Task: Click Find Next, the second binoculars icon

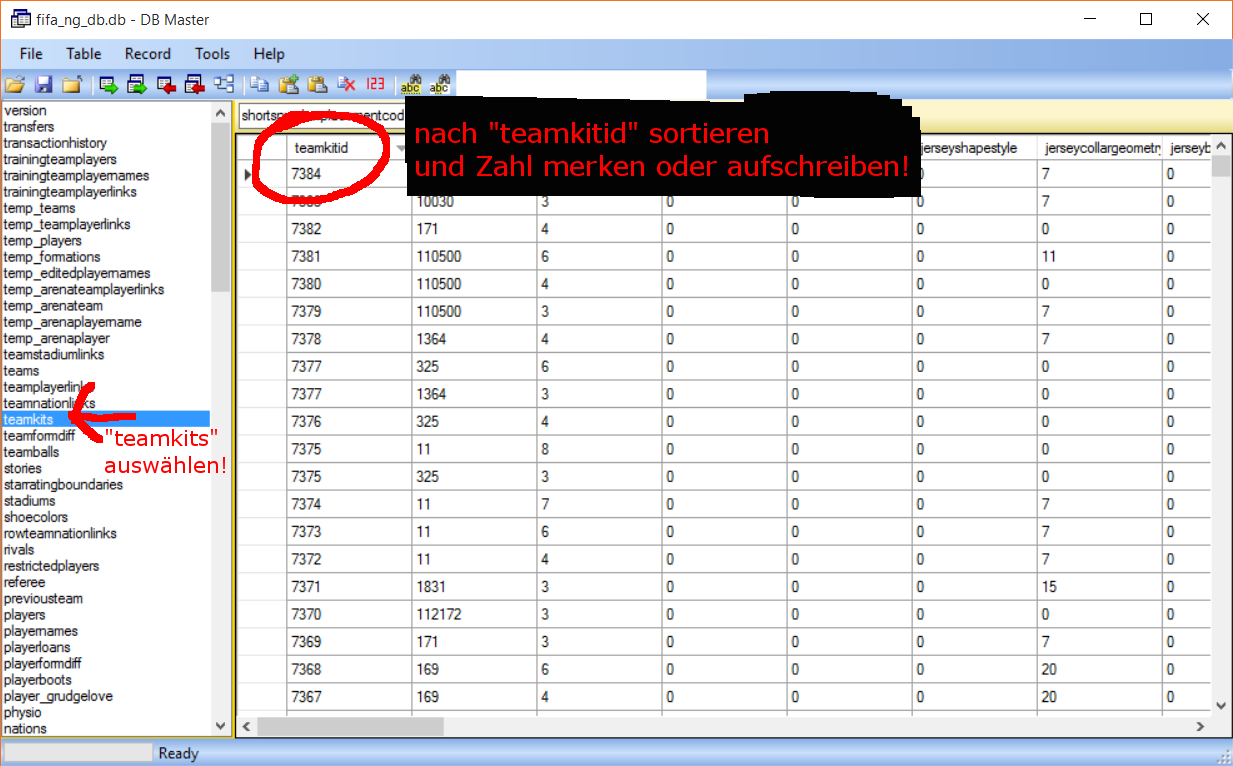Action: (440, 85)
